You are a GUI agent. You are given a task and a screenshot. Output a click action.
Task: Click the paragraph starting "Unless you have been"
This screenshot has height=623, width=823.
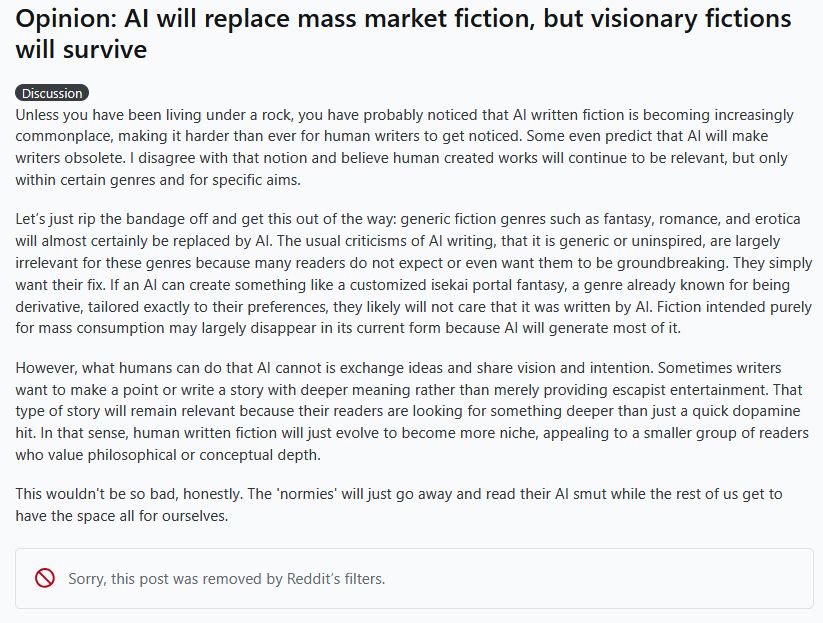tap(400, 147)
